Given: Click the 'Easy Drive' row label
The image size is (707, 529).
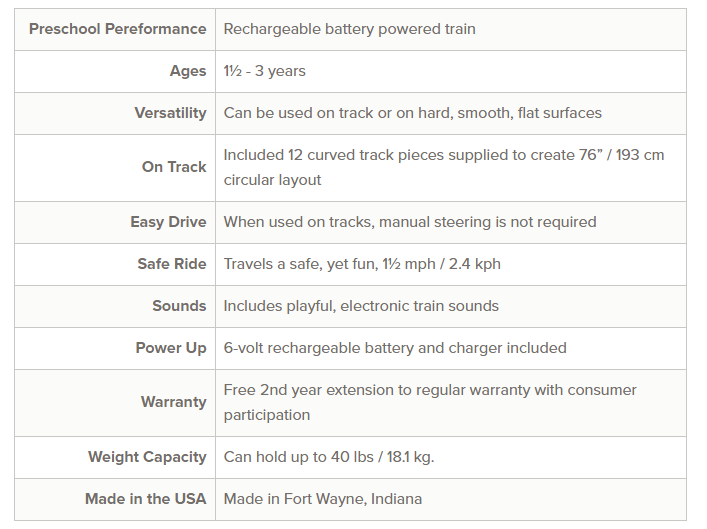Looking at the screenshot, I should click(168, 222).
